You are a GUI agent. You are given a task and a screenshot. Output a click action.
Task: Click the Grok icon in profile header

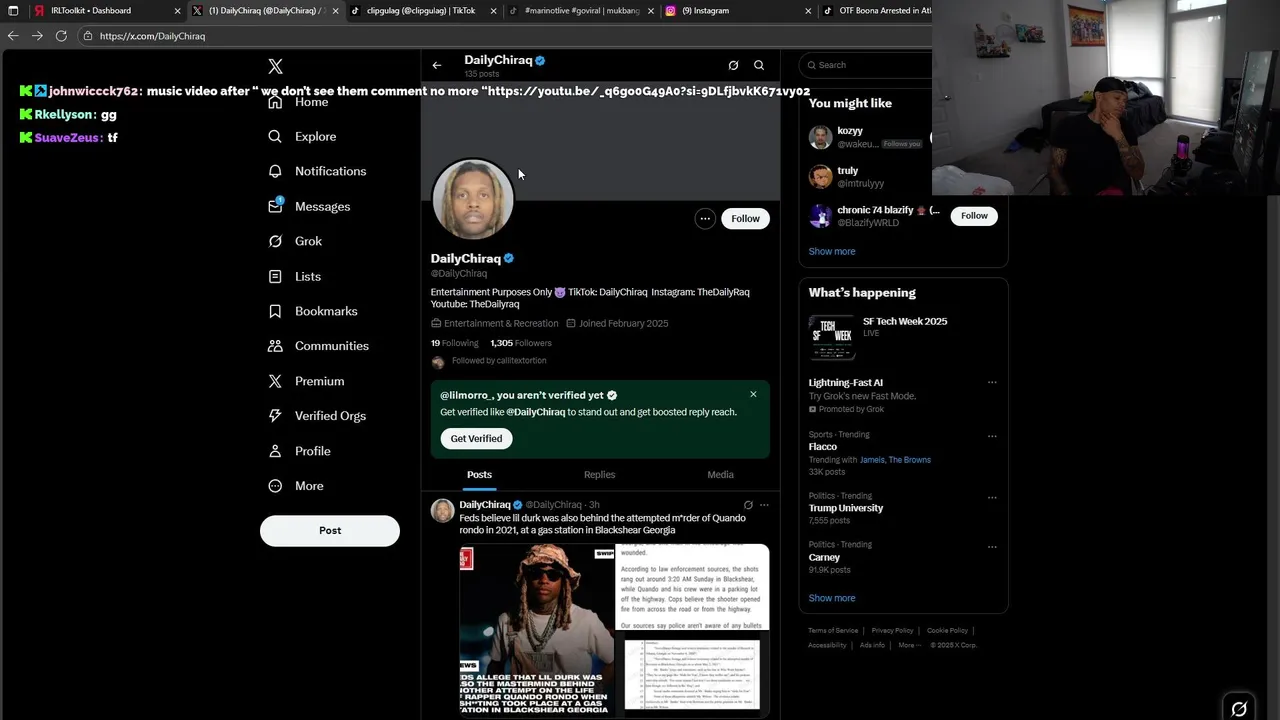point(733,65)
